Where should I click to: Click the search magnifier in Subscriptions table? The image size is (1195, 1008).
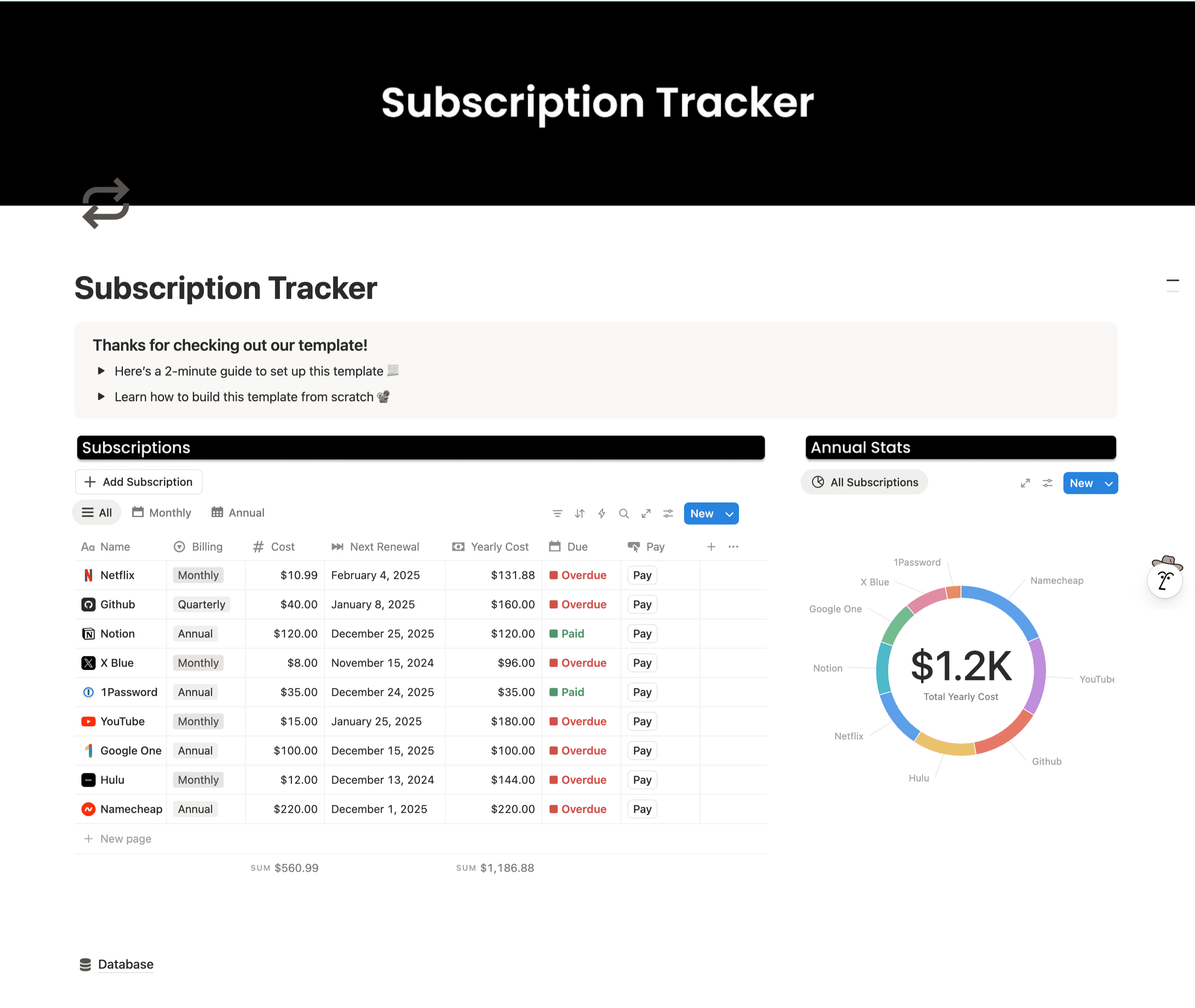click(x=624, y=514)
